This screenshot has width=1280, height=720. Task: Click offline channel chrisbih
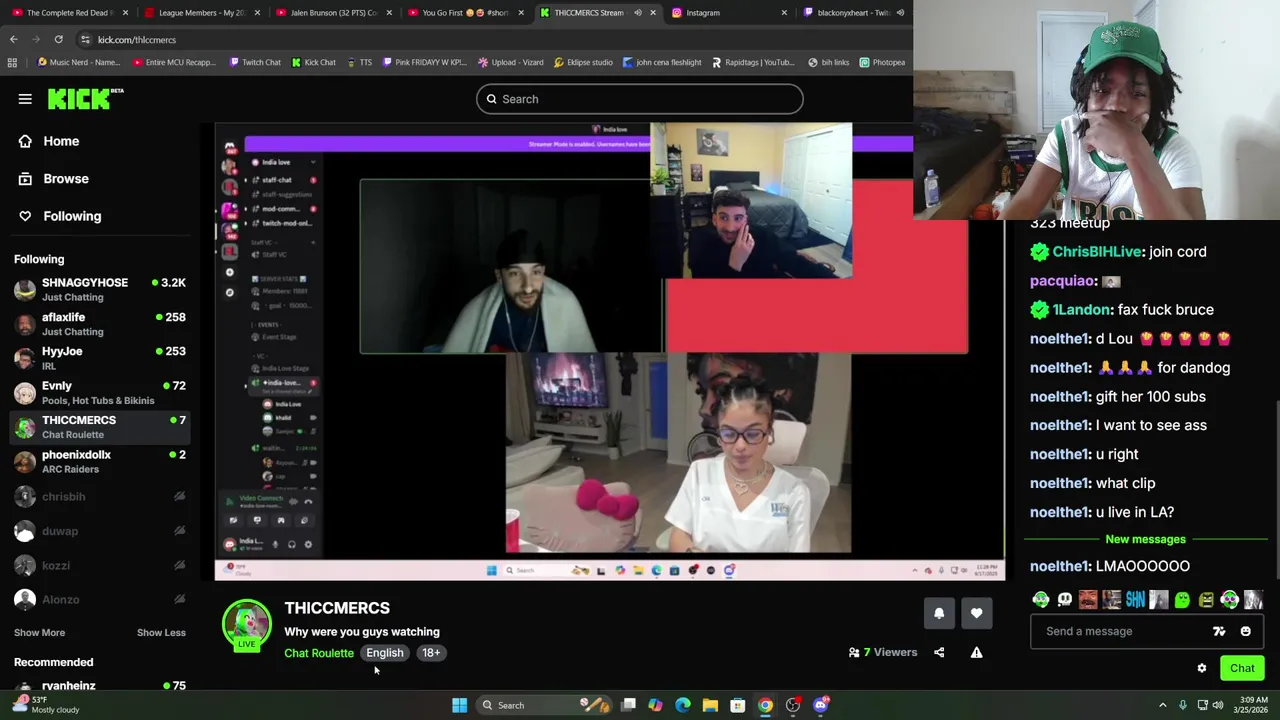(100, 496)
